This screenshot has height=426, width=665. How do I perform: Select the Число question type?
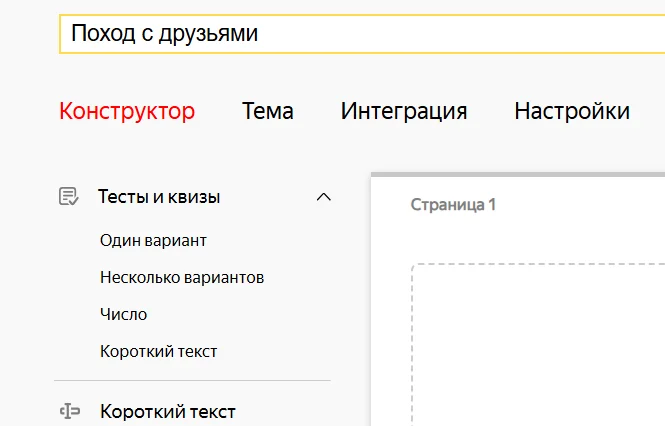point(124,314)
